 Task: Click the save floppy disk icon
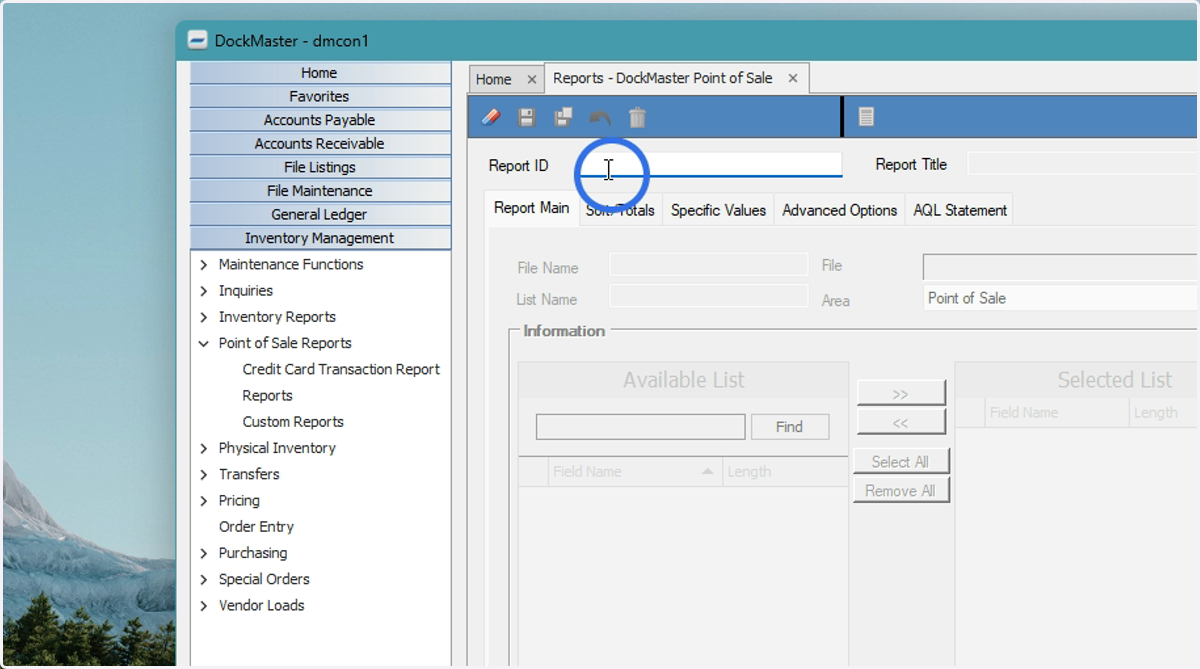click(527, 117)
